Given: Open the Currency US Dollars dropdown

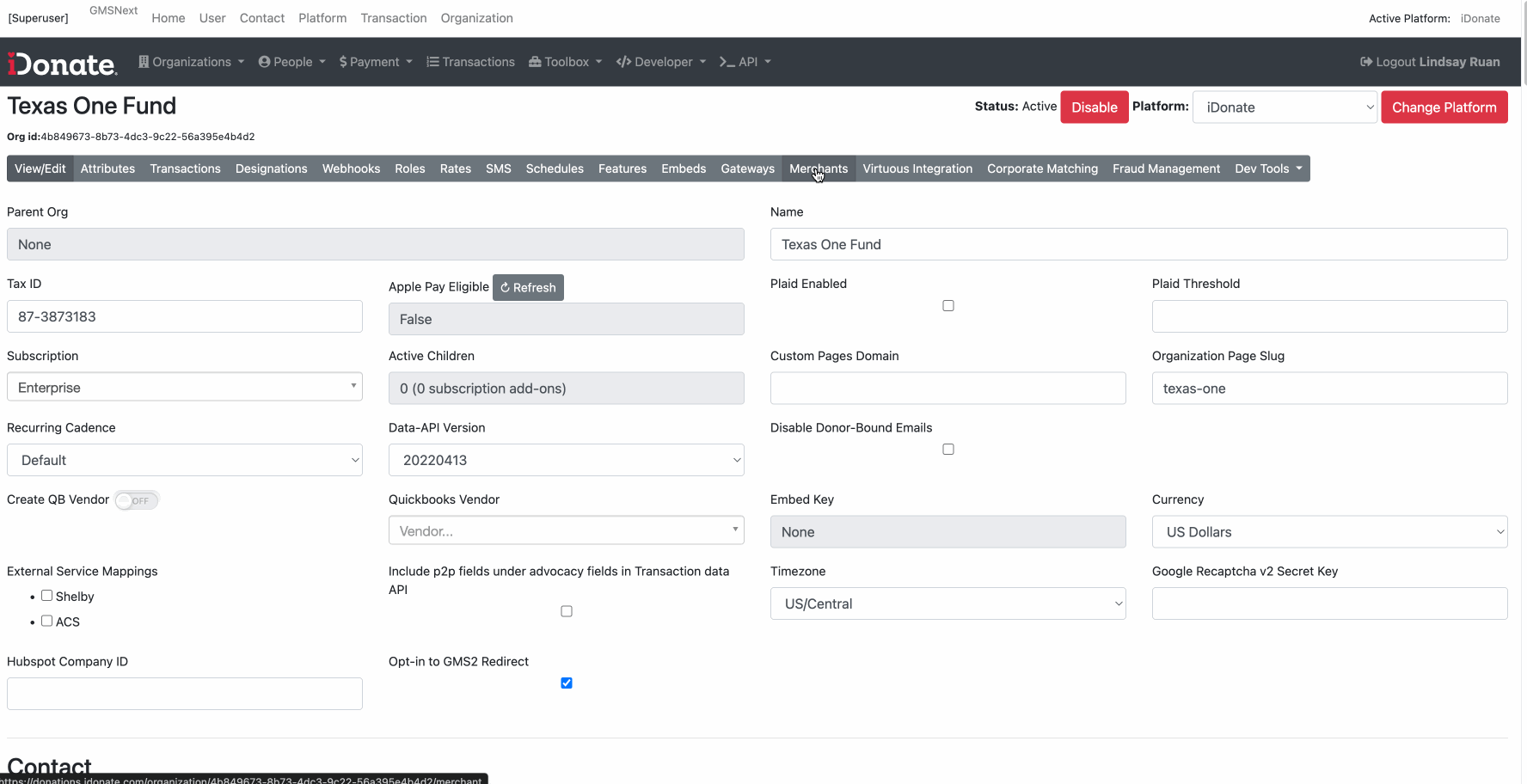Looking at the screenshot, I should click(1330, 532).
